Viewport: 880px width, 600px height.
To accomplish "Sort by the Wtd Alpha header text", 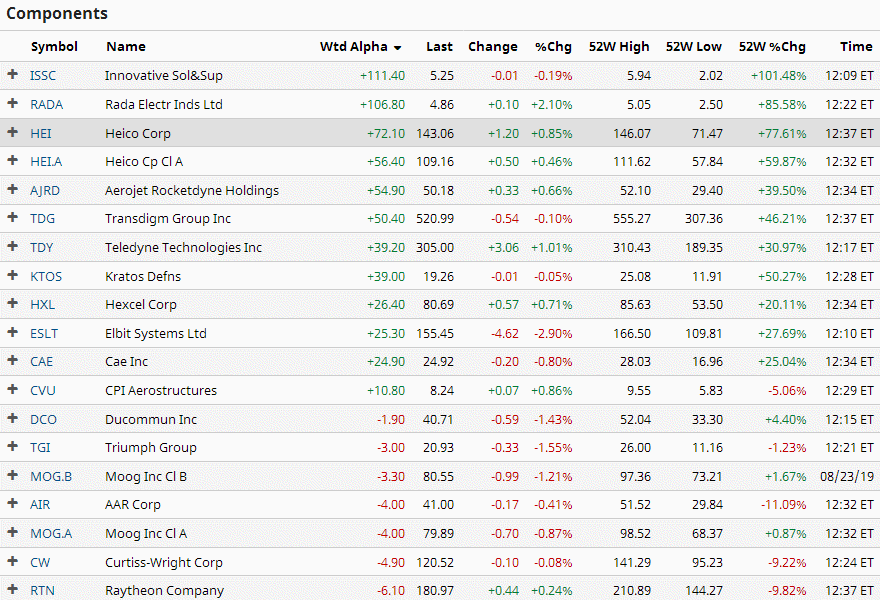I will pos(354,47).
